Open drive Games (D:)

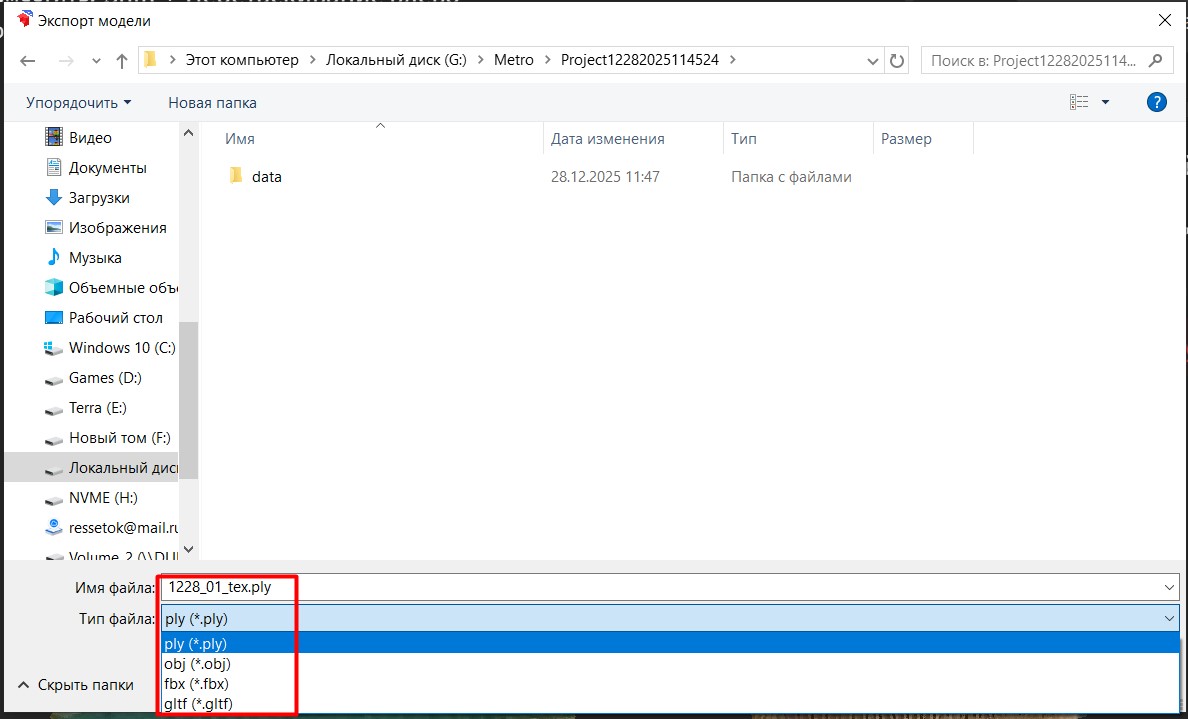(x=105, y=377)
